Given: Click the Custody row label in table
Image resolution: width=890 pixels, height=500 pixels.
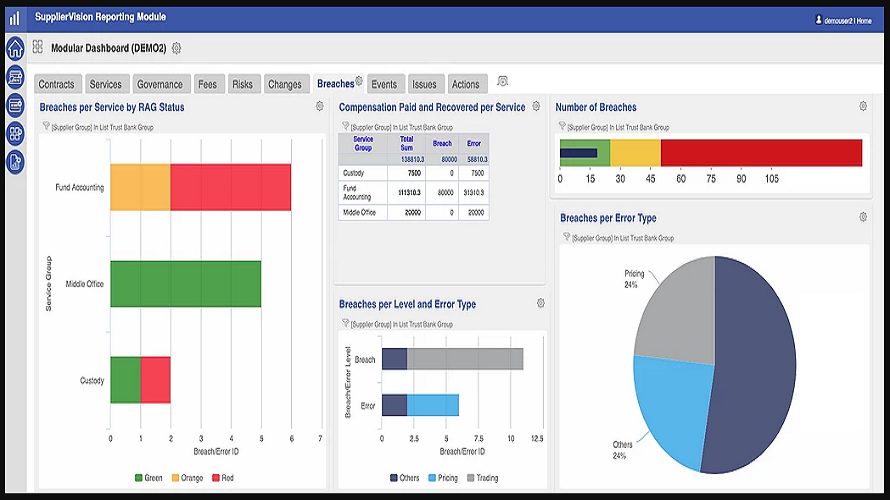Looking at the screenshot, I should (354, 173).
